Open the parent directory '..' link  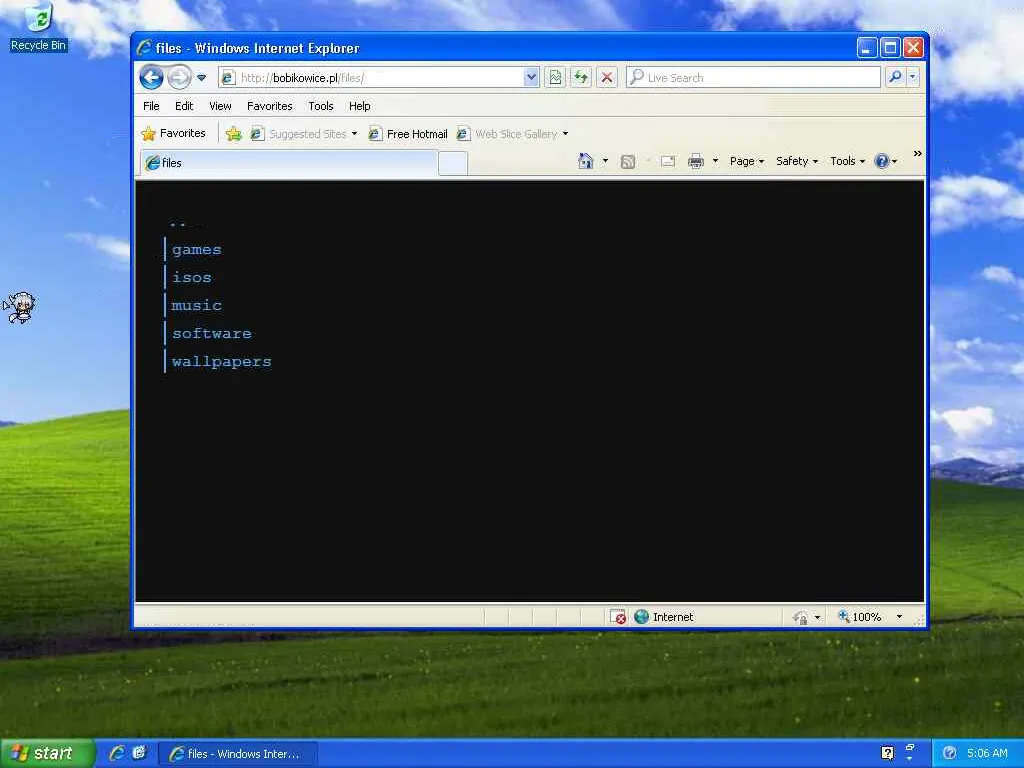(x=178, y=223)
